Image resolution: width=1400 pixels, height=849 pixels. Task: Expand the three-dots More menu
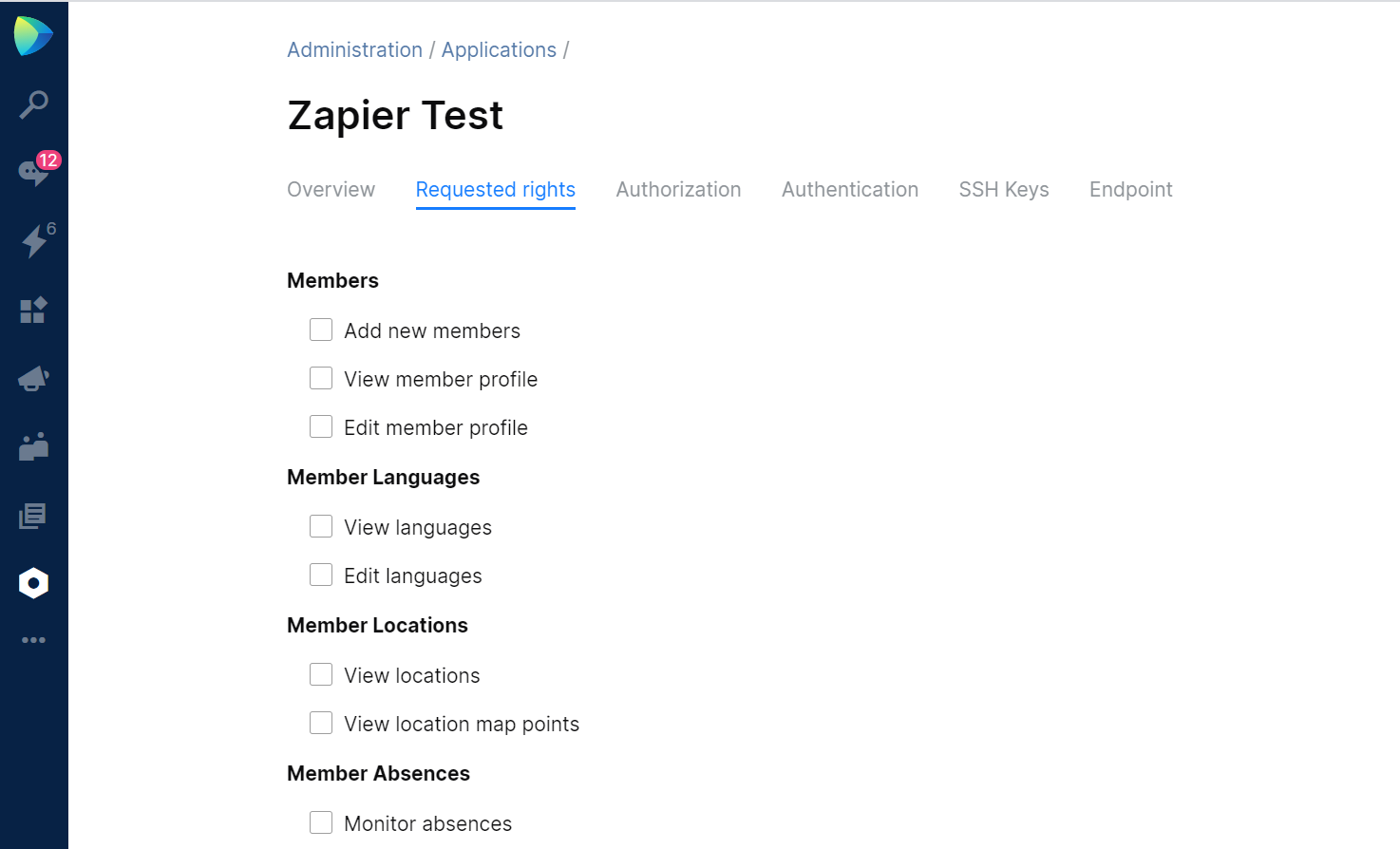[33, 640]
